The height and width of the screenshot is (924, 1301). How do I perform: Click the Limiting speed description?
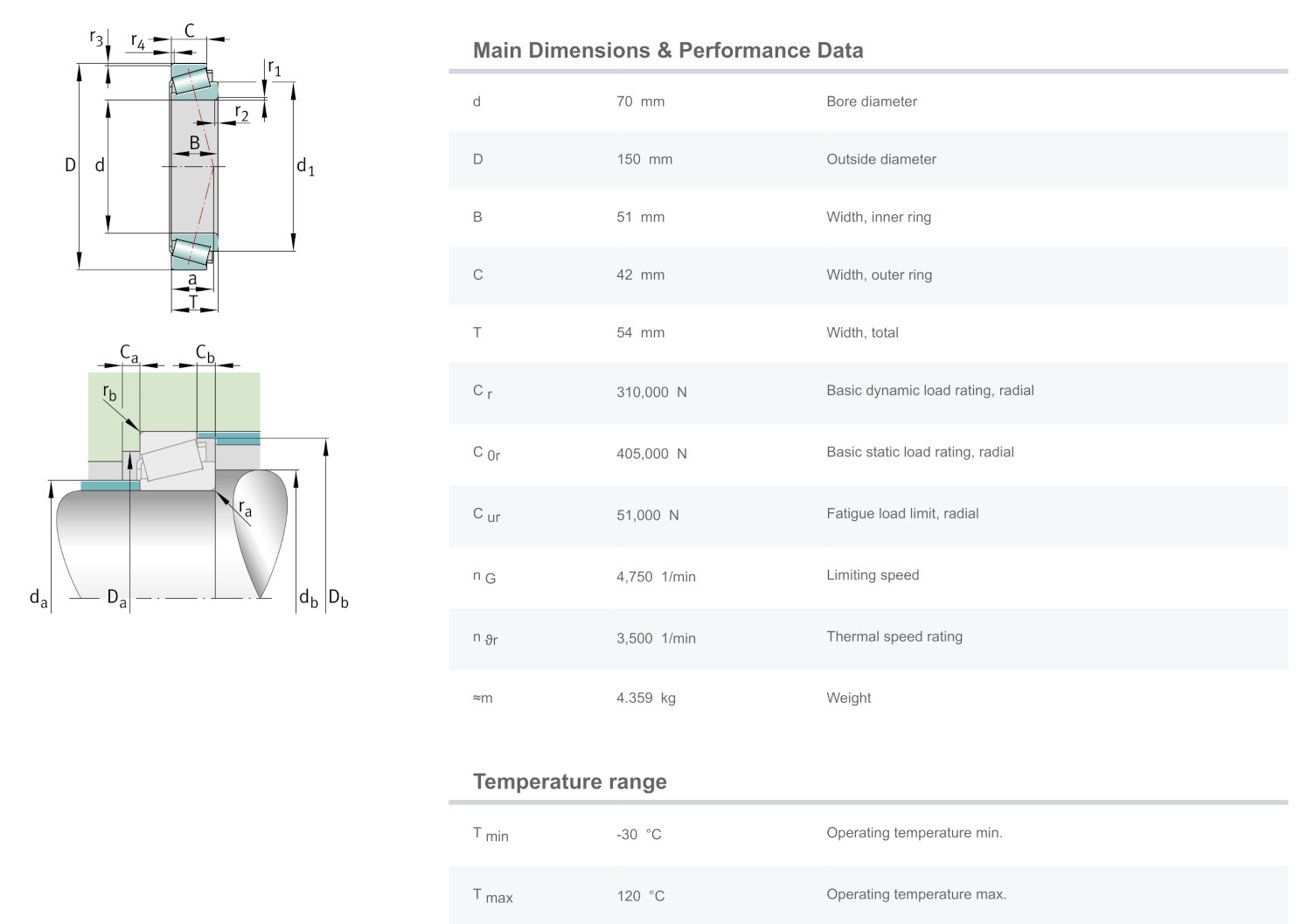pos(872,575)
